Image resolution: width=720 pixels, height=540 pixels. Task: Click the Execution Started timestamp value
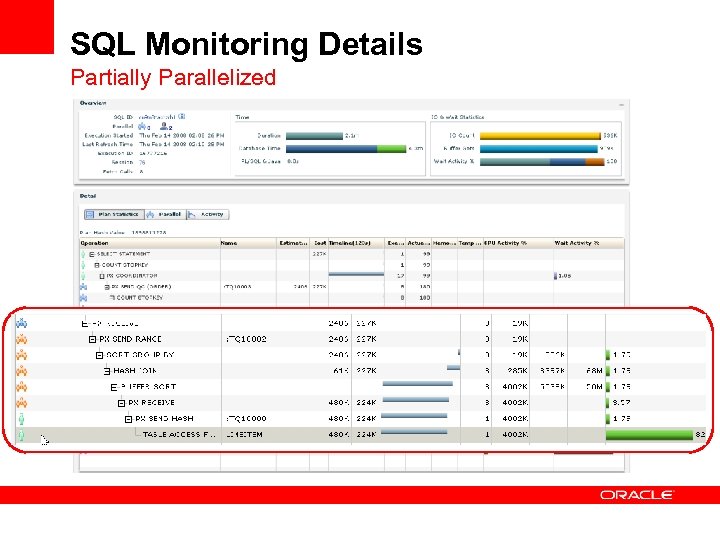(182, 135)
